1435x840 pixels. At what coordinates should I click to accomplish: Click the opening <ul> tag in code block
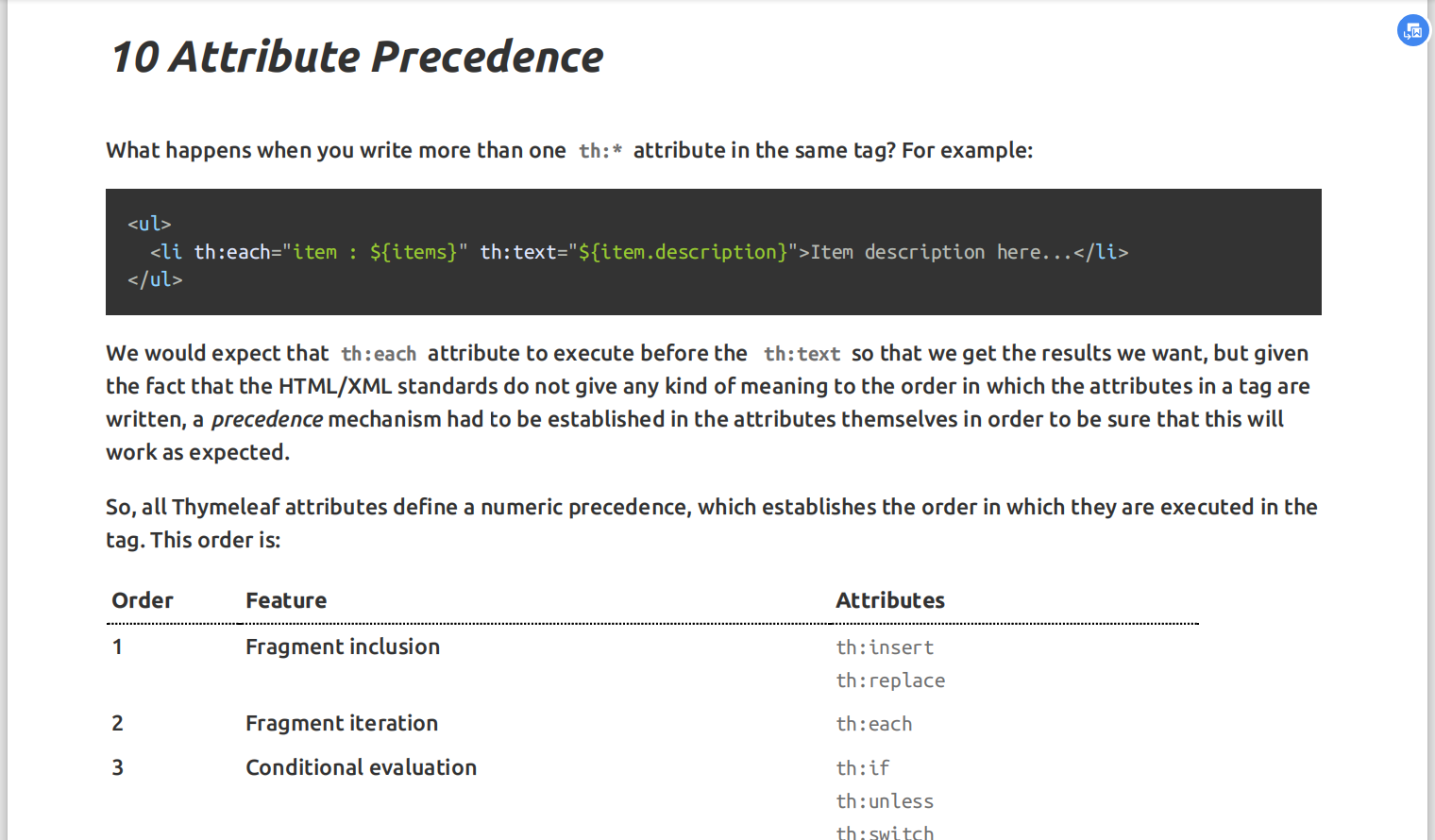(149, 224)
